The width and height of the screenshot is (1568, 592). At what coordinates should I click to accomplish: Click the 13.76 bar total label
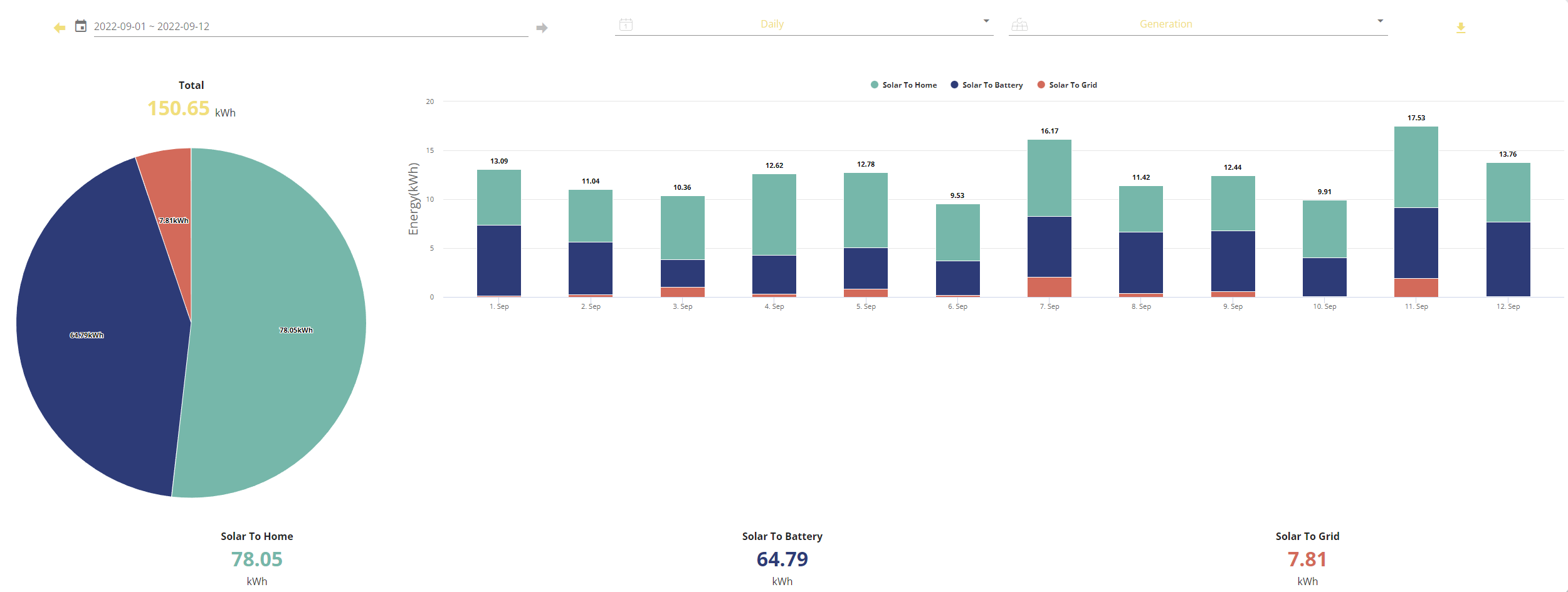click(1508, 154)
